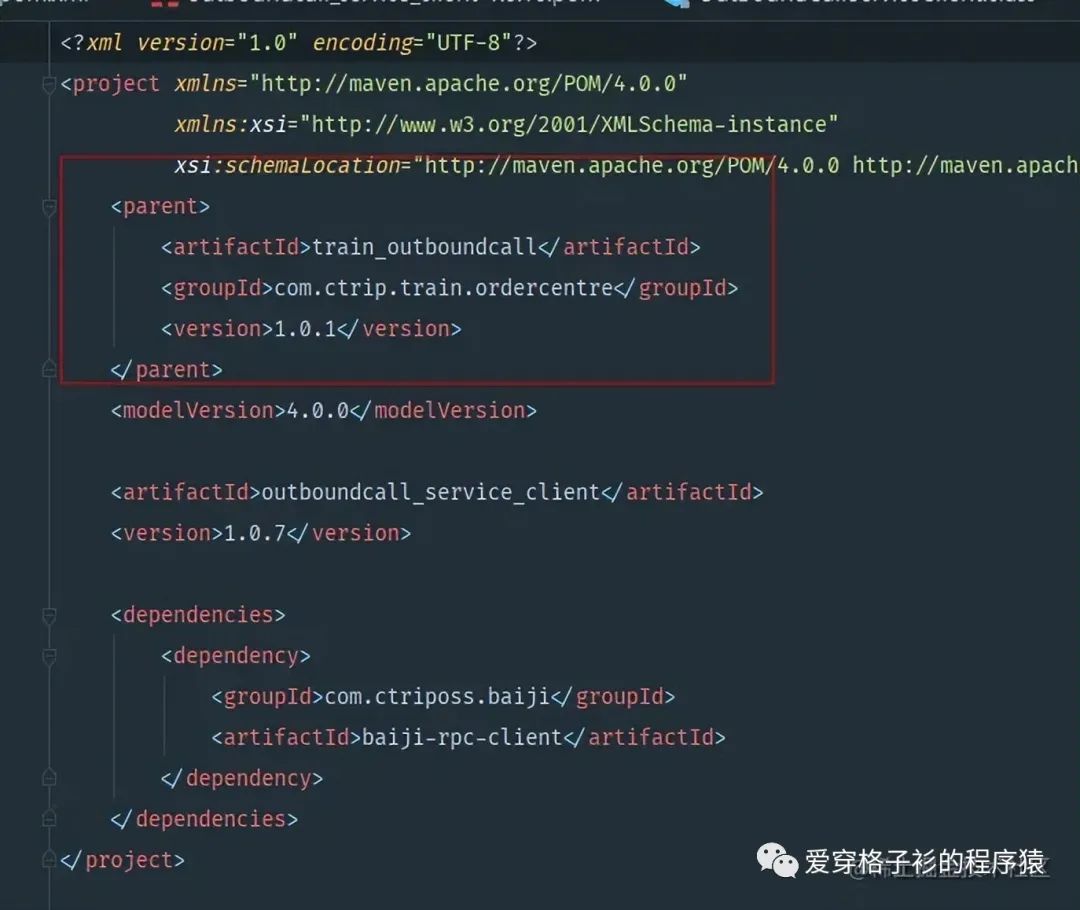The height and width of the screenshot is (910, 1080).
Task: Click groupId value com.ctriposs.baiji
Action: point(437,696)
